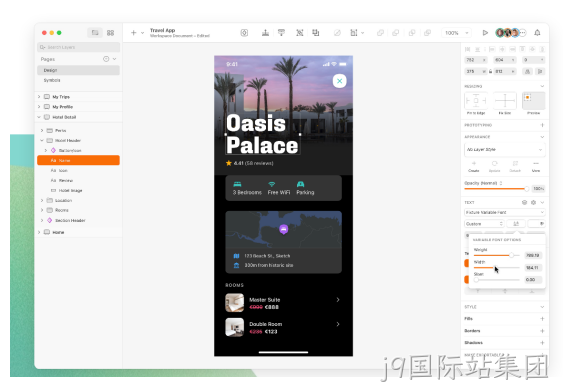Image resolution: width=564 pixels, height=391 pixels.
Task: Open the Insert plus menu
Action: coord(133,33)
